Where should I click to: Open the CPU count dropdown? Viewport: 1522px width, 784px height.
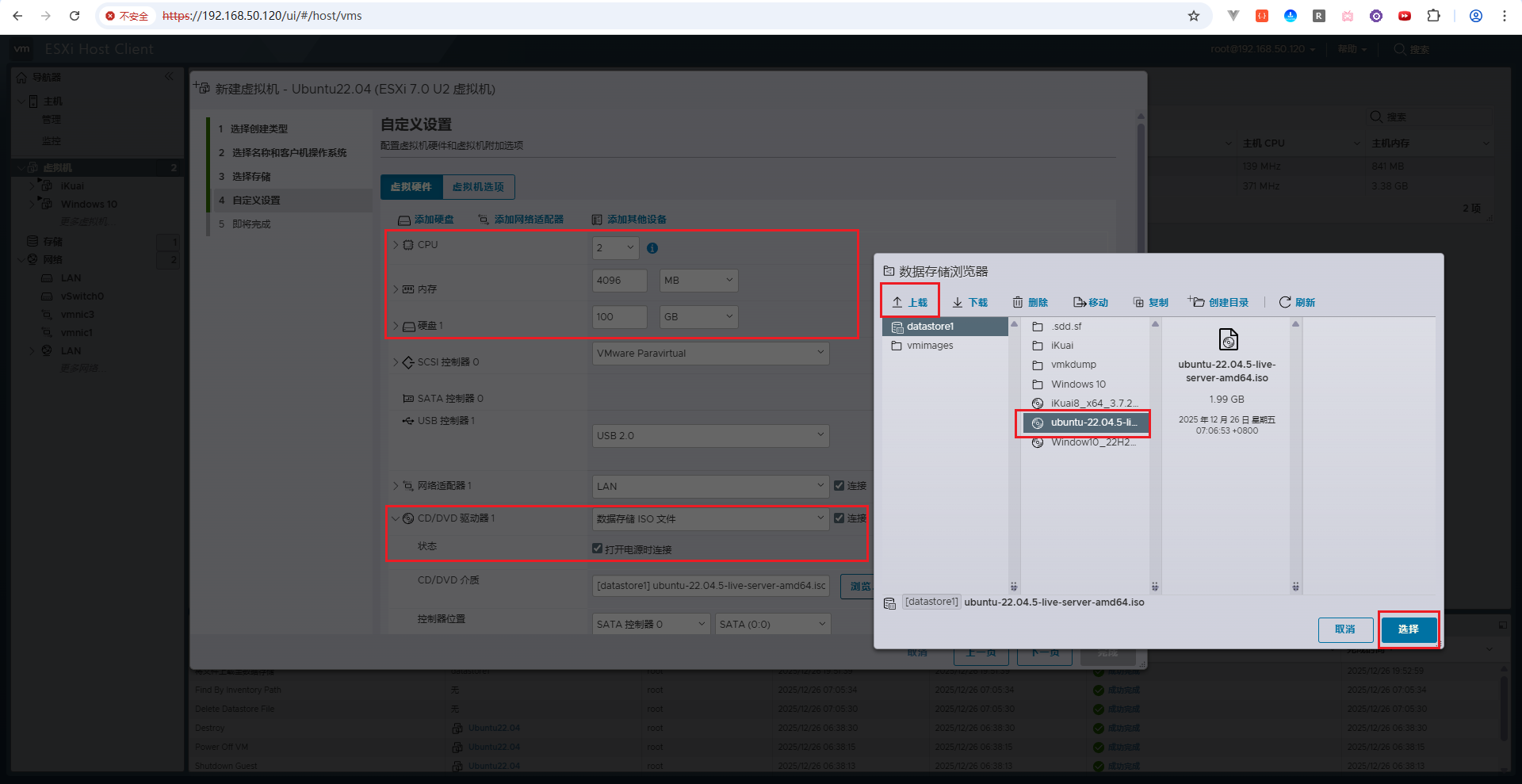pos(615,248)
